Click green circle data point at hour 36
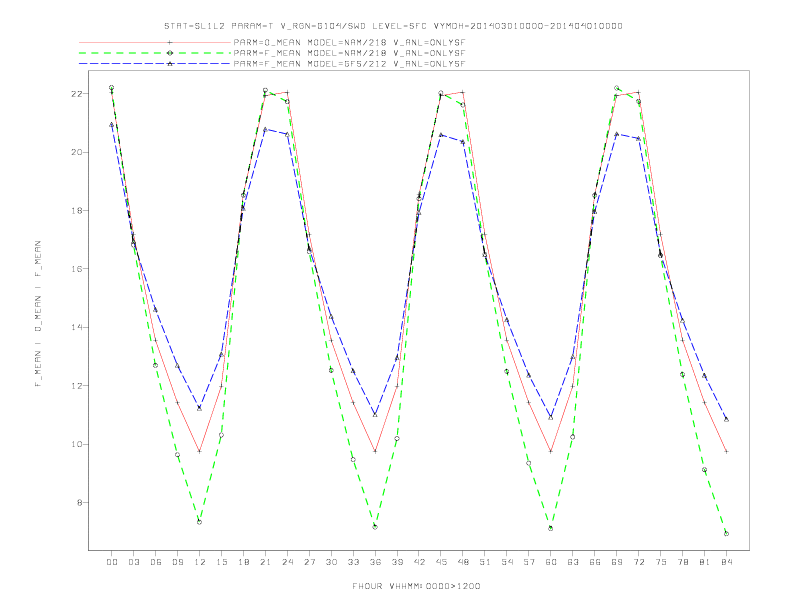 click(x=375, y=527)
